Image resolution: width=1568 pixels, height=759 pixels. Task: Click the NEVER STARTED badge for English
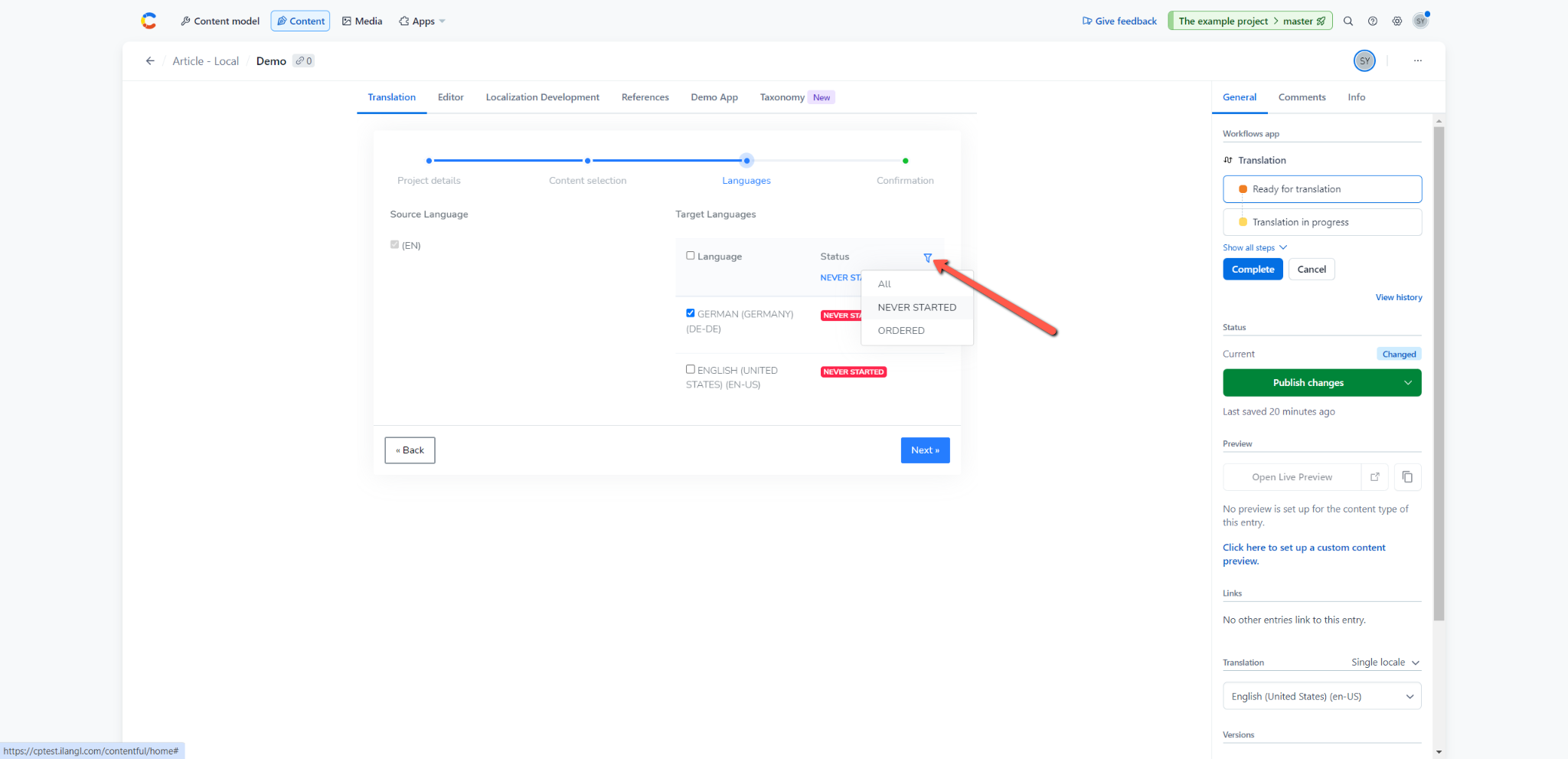point(854,372)
